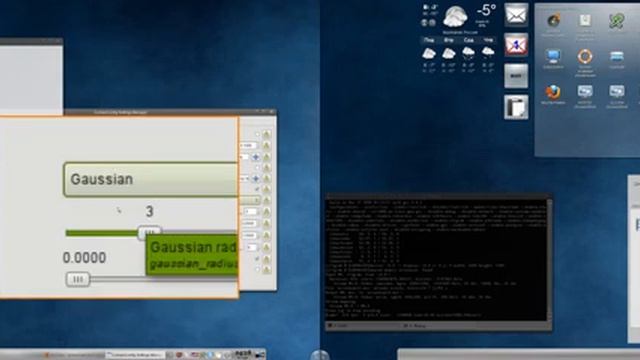The height and width of the screenshot is (360, 640).
Task: Open the Gaussian filter dropdown in magnifier
Action: 151,180
